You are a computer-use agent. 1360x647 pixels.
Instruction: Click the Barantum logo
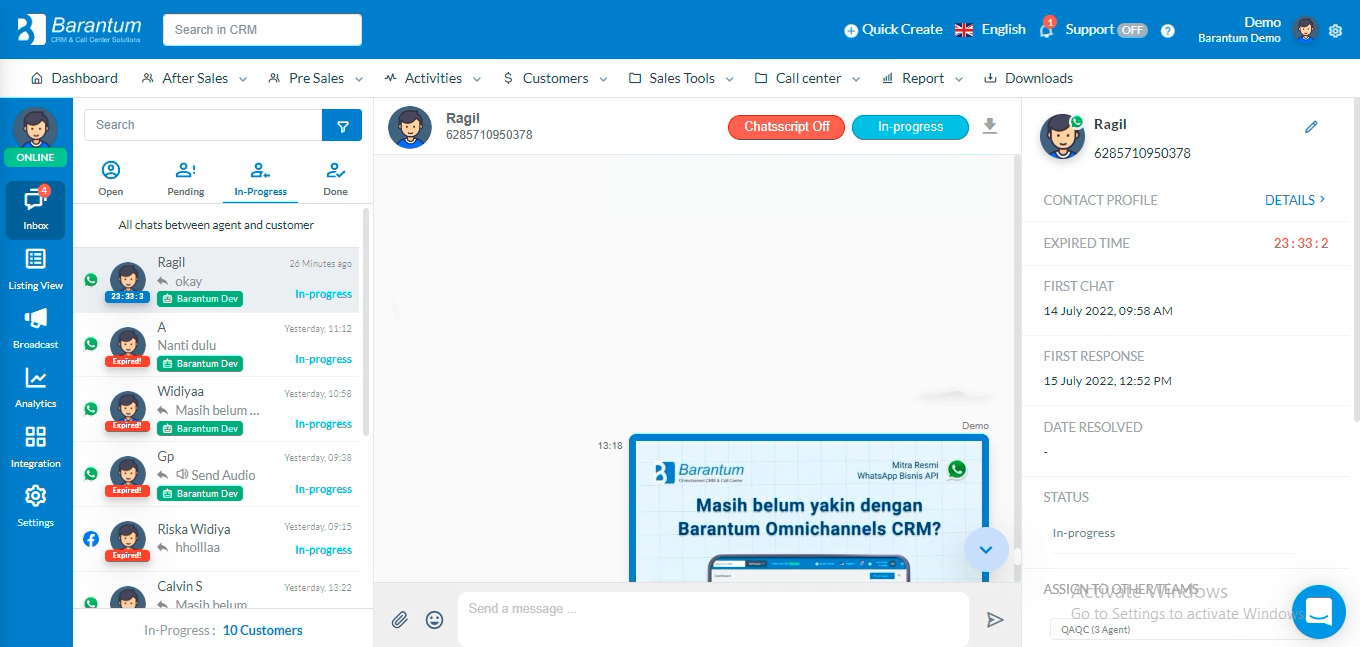(x=80, y=29)
